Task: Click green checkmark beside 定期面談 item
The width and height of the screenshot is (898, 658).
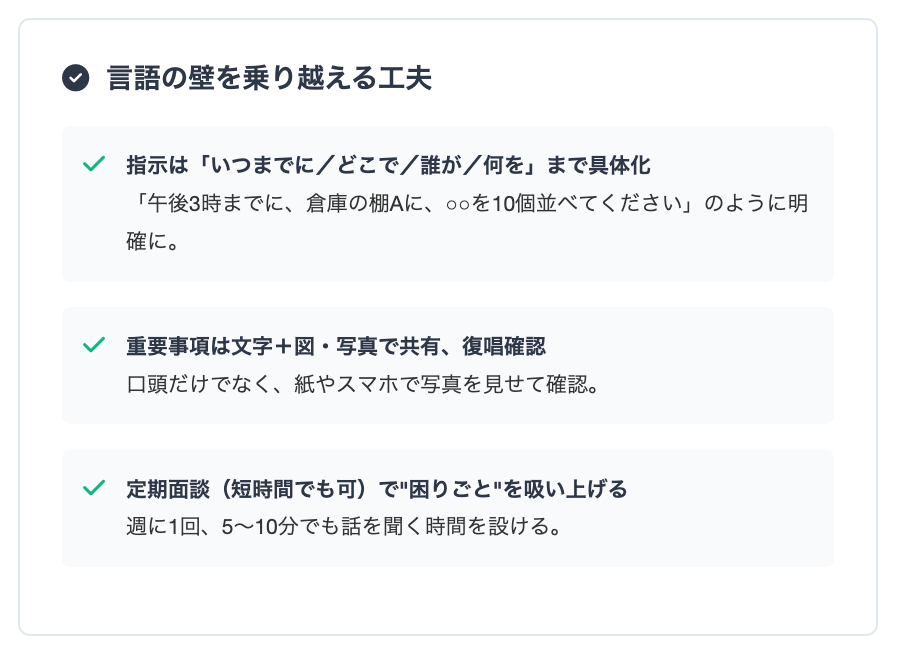Action: pyautogui.click(x=94, y=488)
